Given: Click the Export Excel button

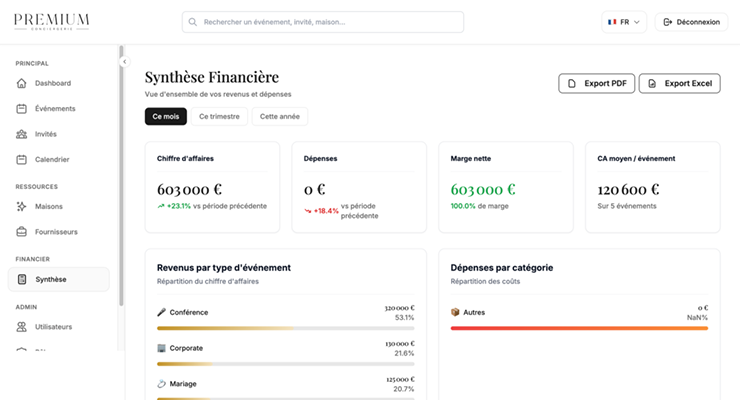Looking at the screenshot, I should coord(679,83).
